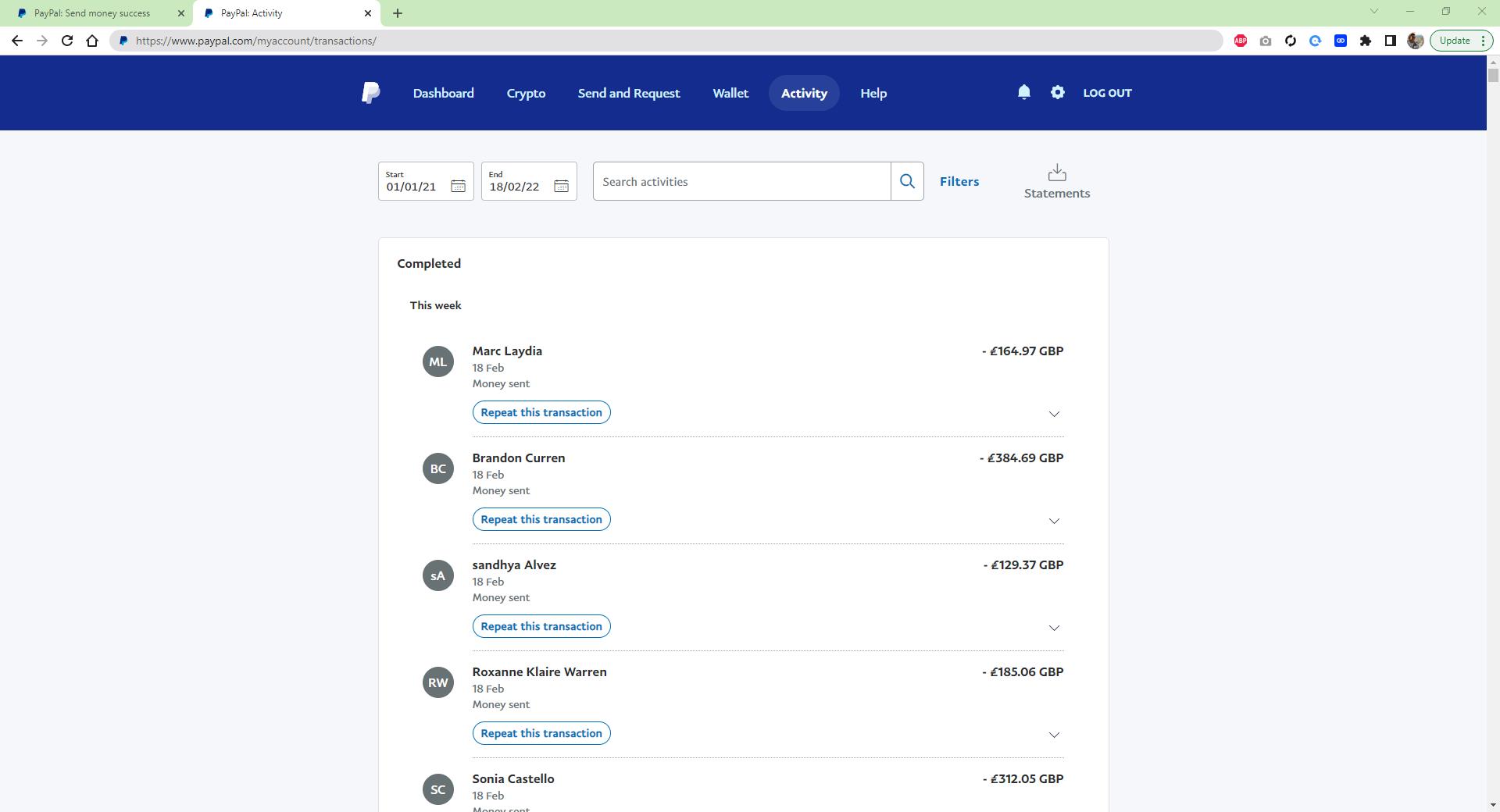Expand Brandon Curren transaction details
This screenshot has height=812, width=1500.
pos(1053,521)
